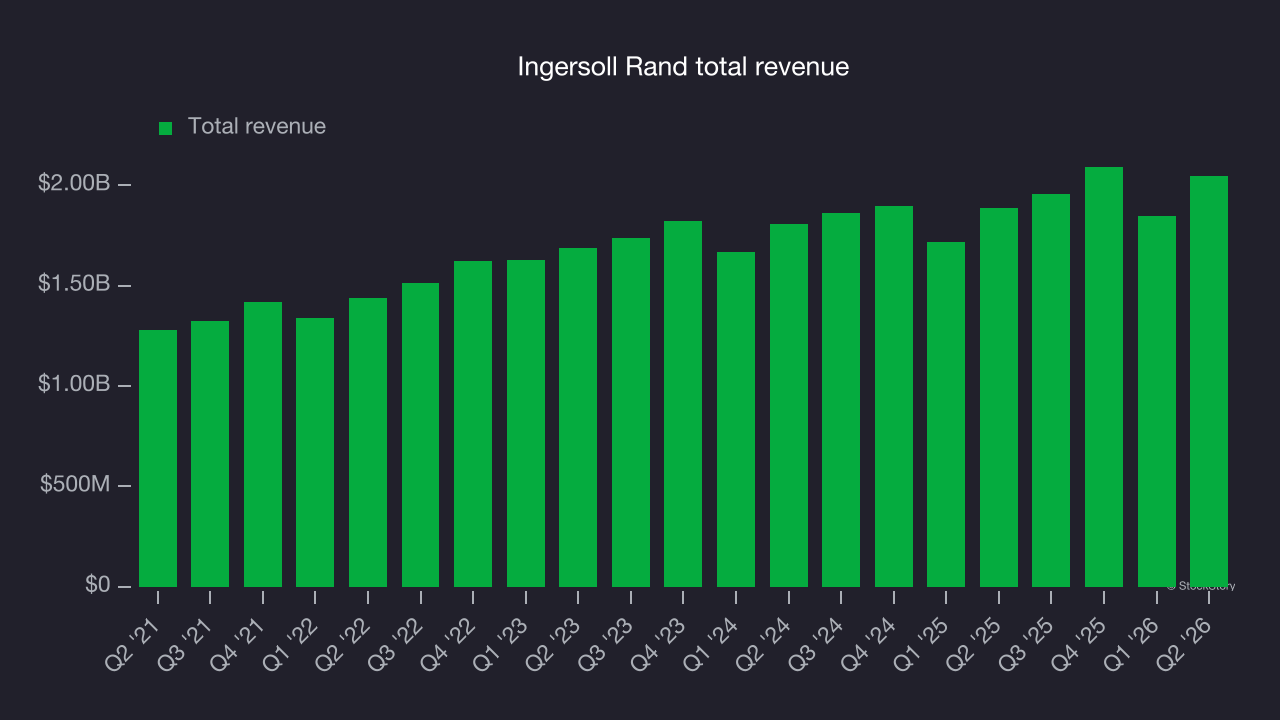Select the Q1 '22 revenue bar
1280x720 pixels.
315,452
